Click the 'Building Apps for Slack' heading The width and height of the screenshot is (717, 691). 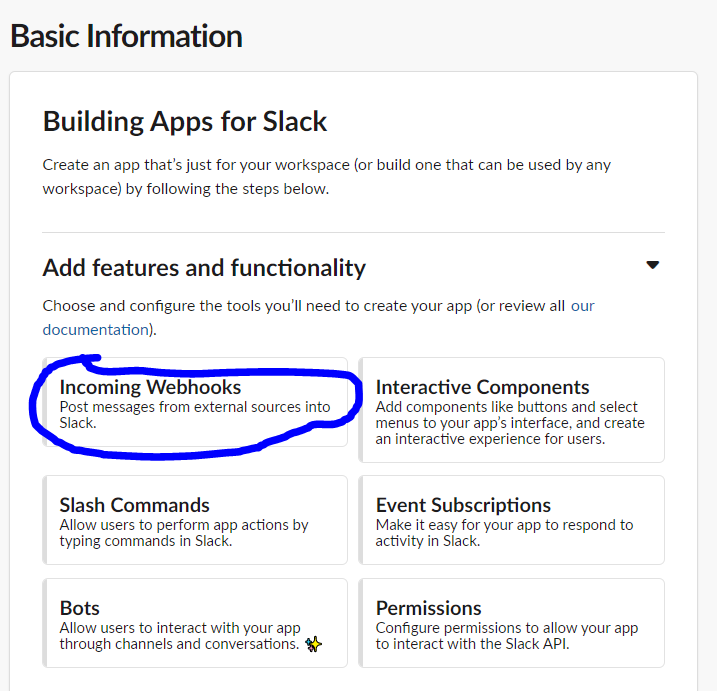tap(185, 121)
